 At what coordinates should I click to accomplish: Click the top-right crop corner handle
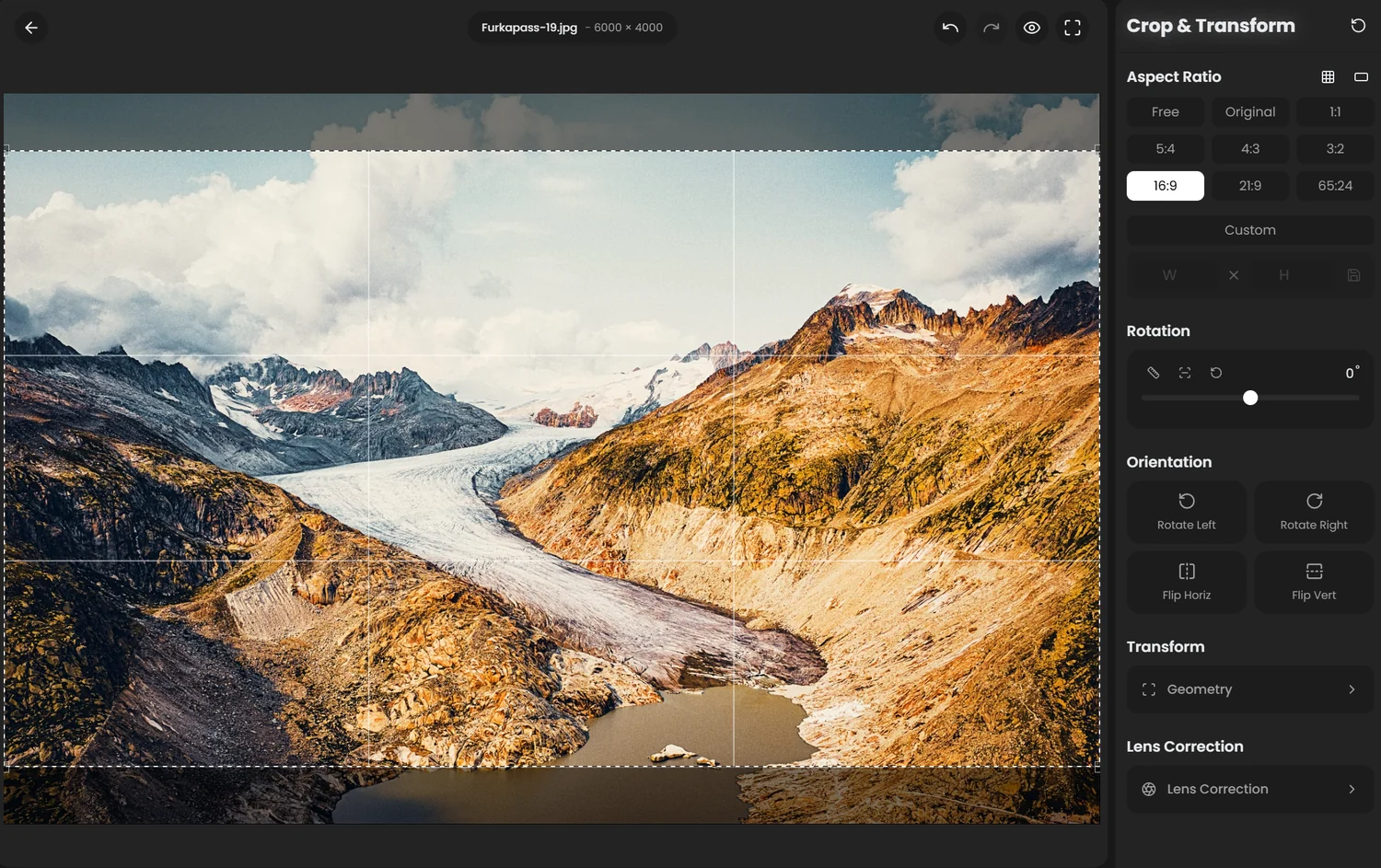point(1097,149)
